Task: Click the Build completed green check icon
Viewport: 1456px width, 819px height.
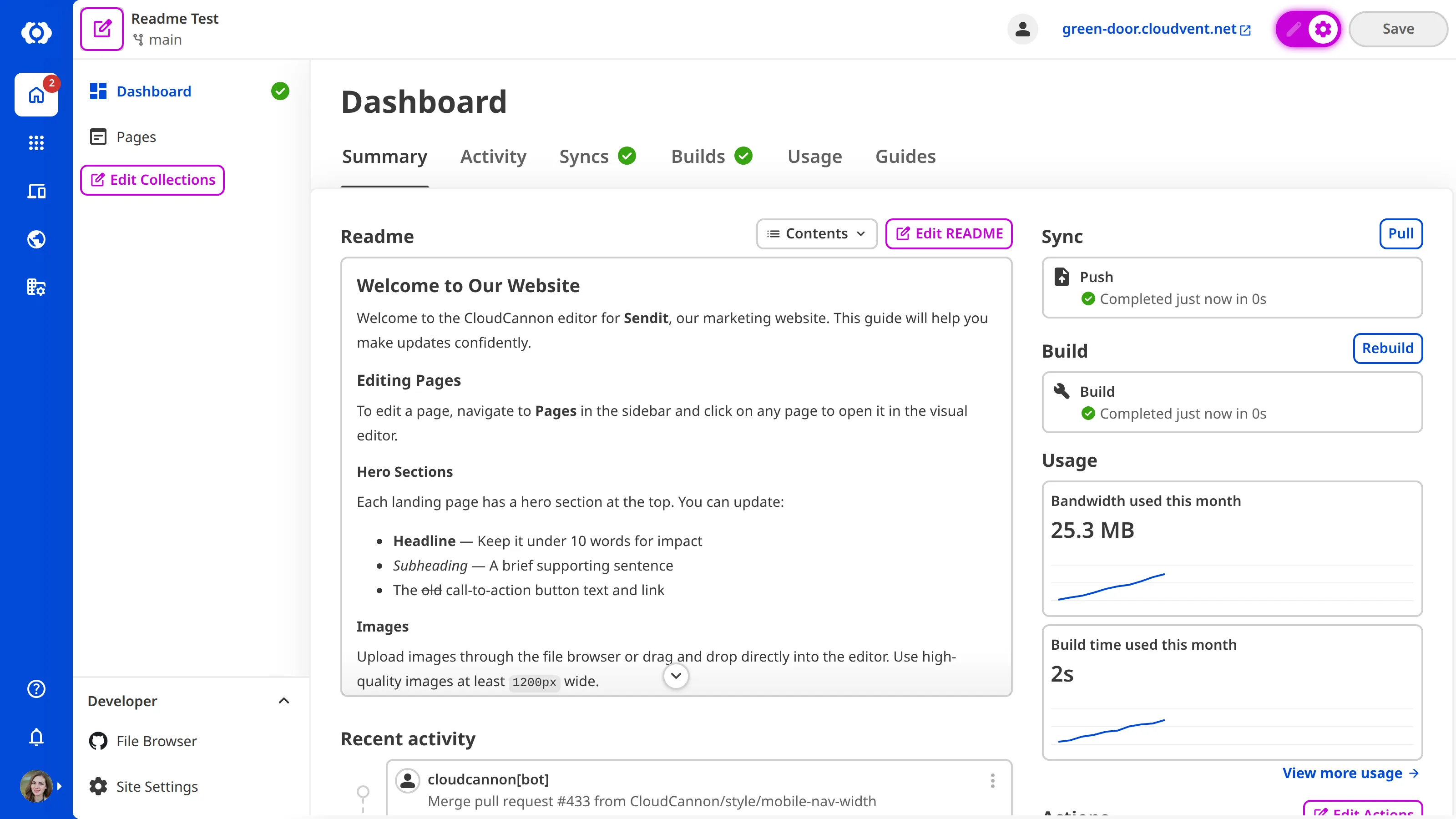Action: [x=1088, y=413]
